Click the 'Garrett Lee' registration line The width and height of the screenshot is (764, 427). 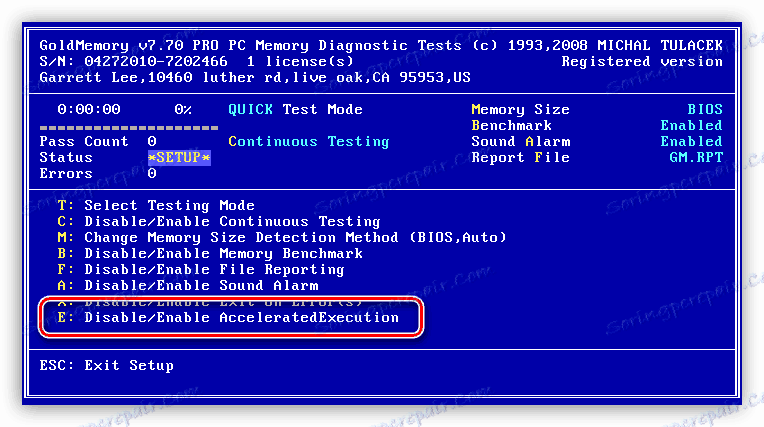[255, 78]
